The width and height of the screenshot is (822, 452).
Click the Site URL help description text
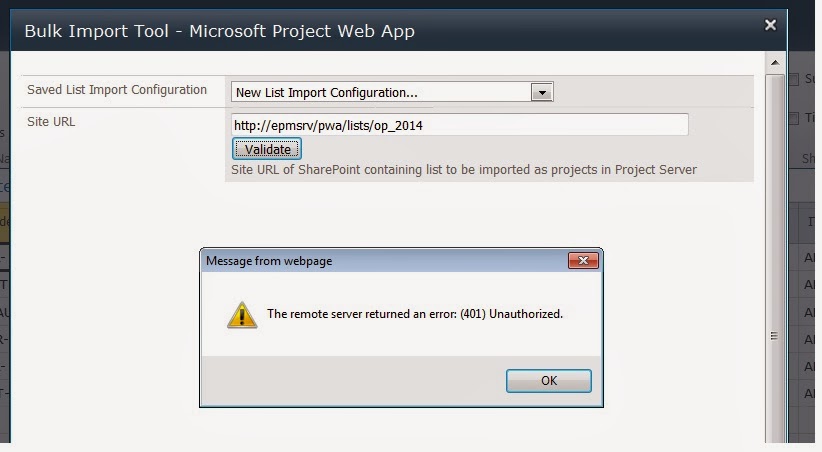463,170
